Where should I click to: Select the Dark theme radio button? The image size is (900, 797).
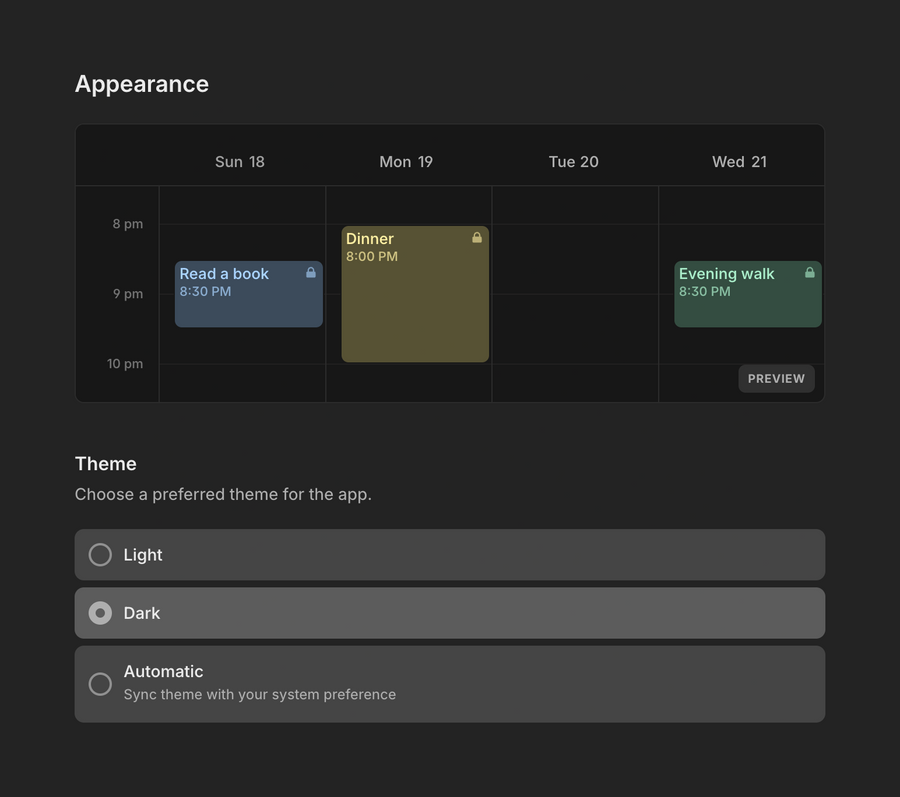click(100, 613)
